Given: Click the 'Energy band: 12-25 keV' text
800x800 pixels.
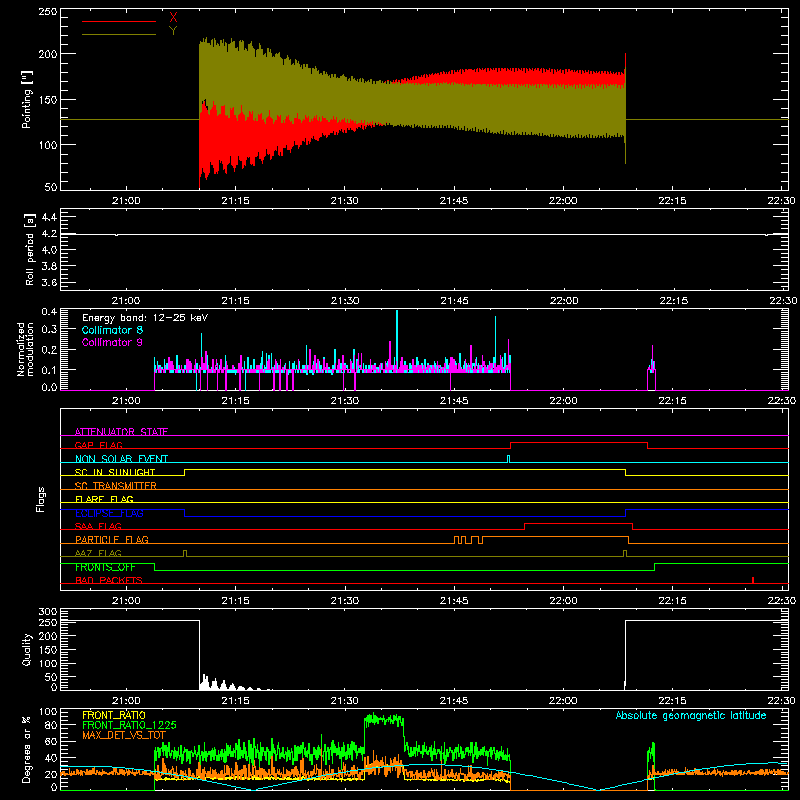Looking at the screenshot, I should [145, 318].
